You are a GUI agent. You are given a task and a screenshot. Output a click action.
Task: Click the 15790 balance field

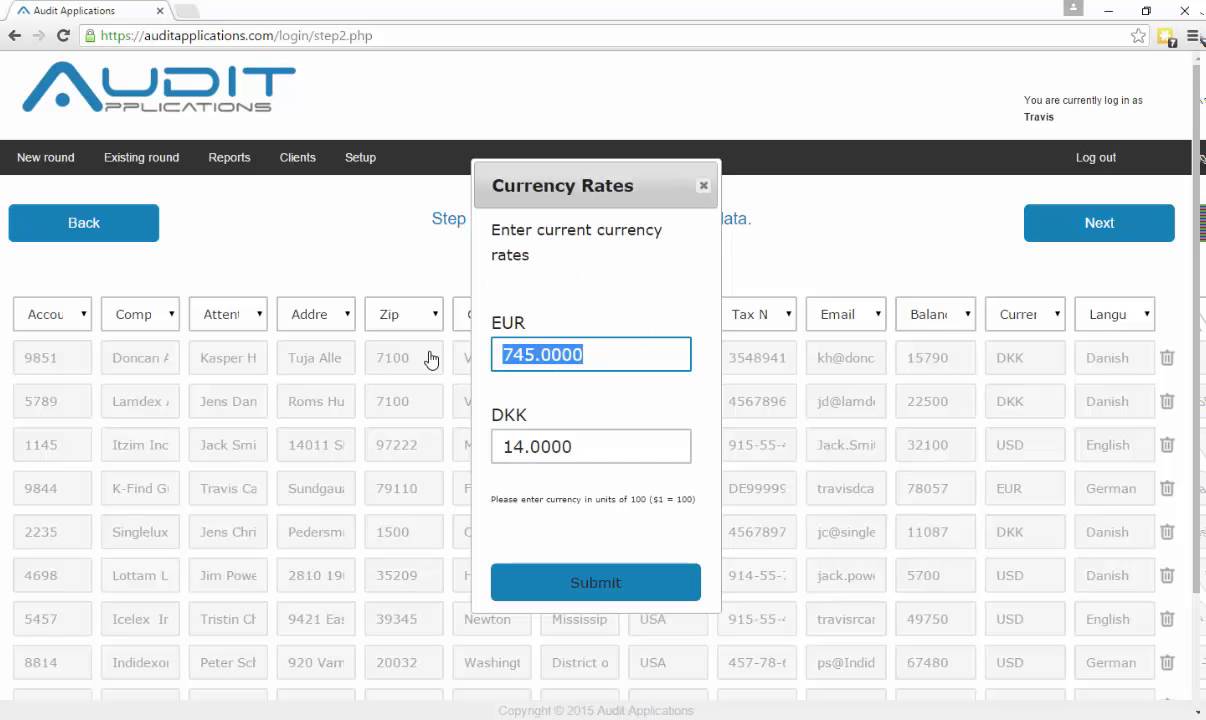point(936,357)
